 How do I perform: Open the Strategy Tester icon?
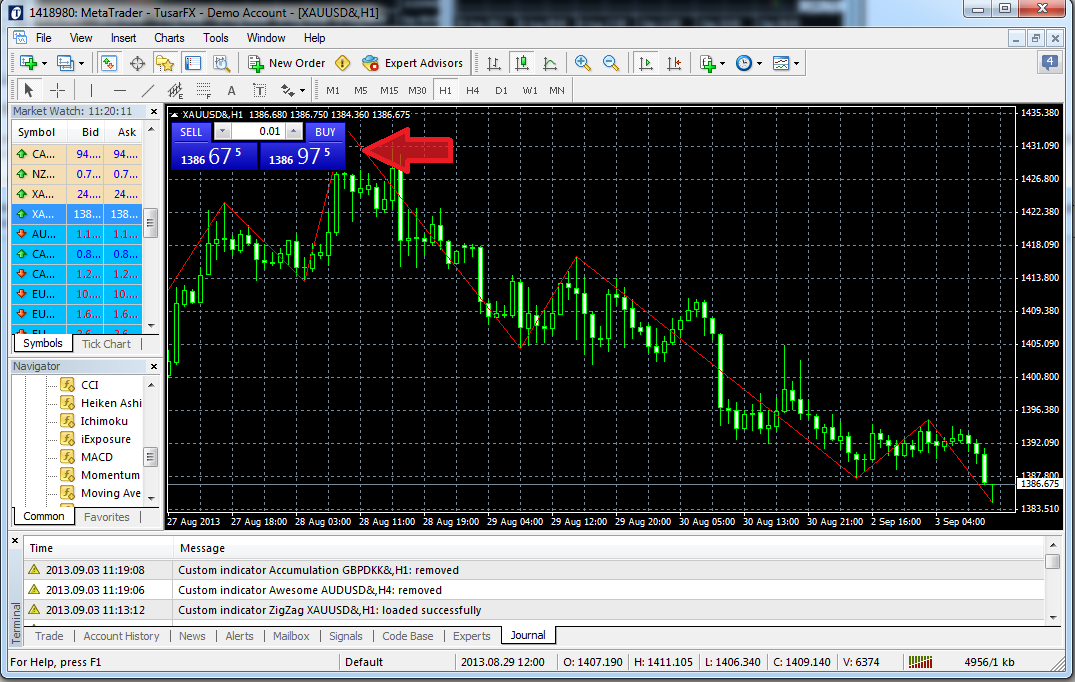pyautogui.click(x=221, y=63)
